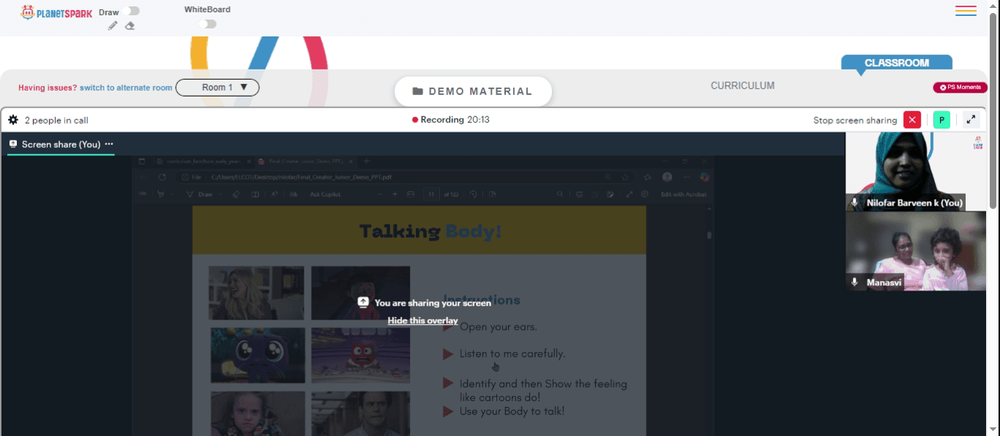Open call settings gear icon
Viewport: 1000px width, 436px height.
tap(13, 120)
